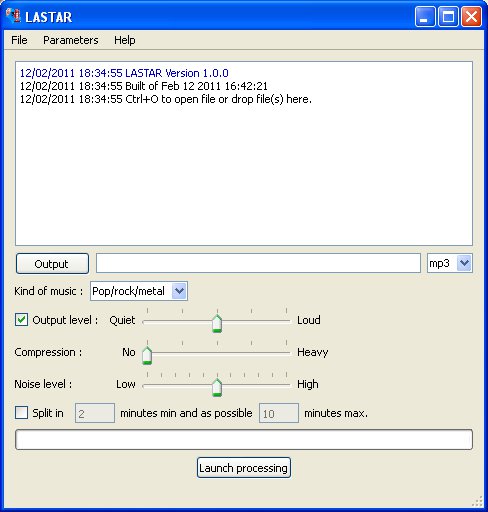Screen dimensions: 488x512
Task: Close the LASTAR window
Action: point(471,17)
